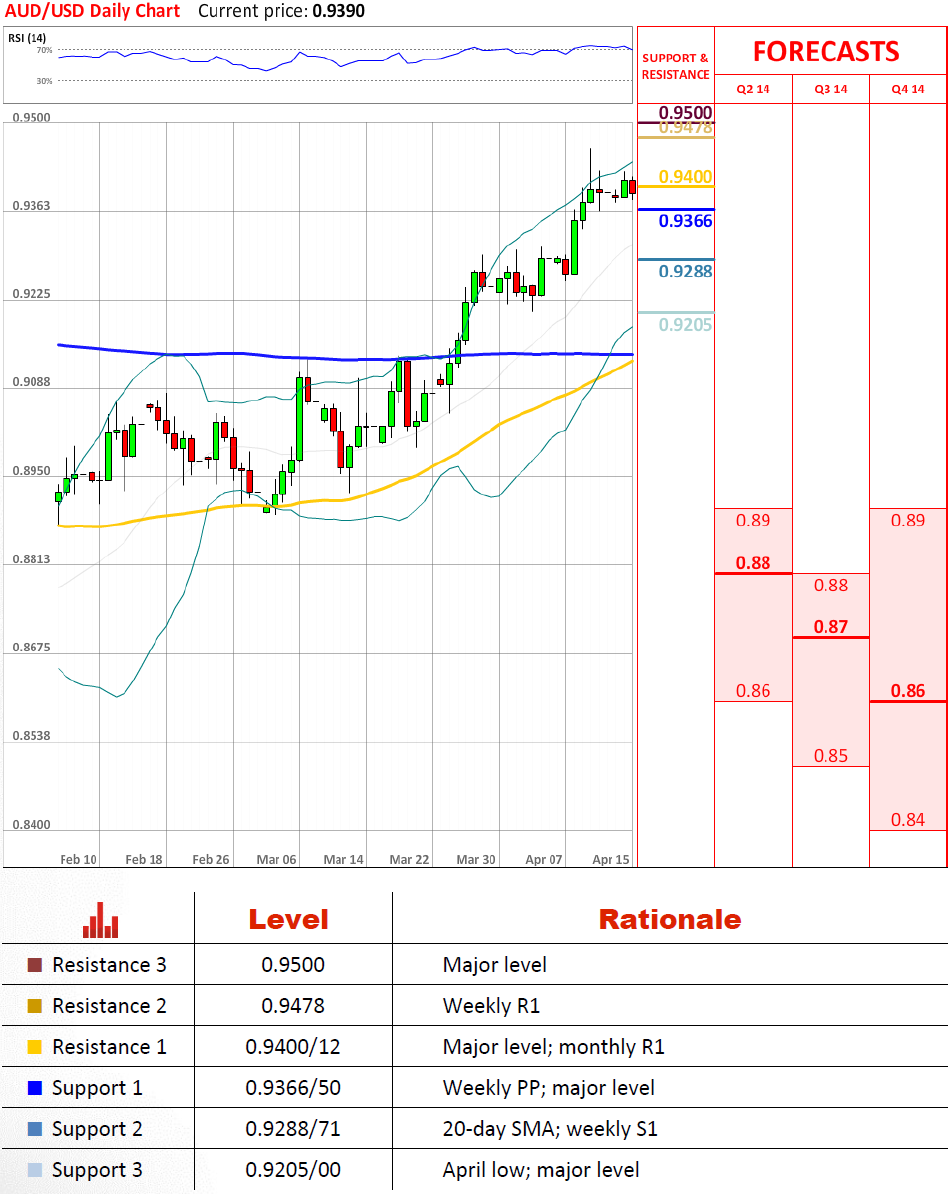The width and height of the screenshot is (952, 1194).
Task: Select the Support 1 blue swatch
Action: [x=34, y=1088]
